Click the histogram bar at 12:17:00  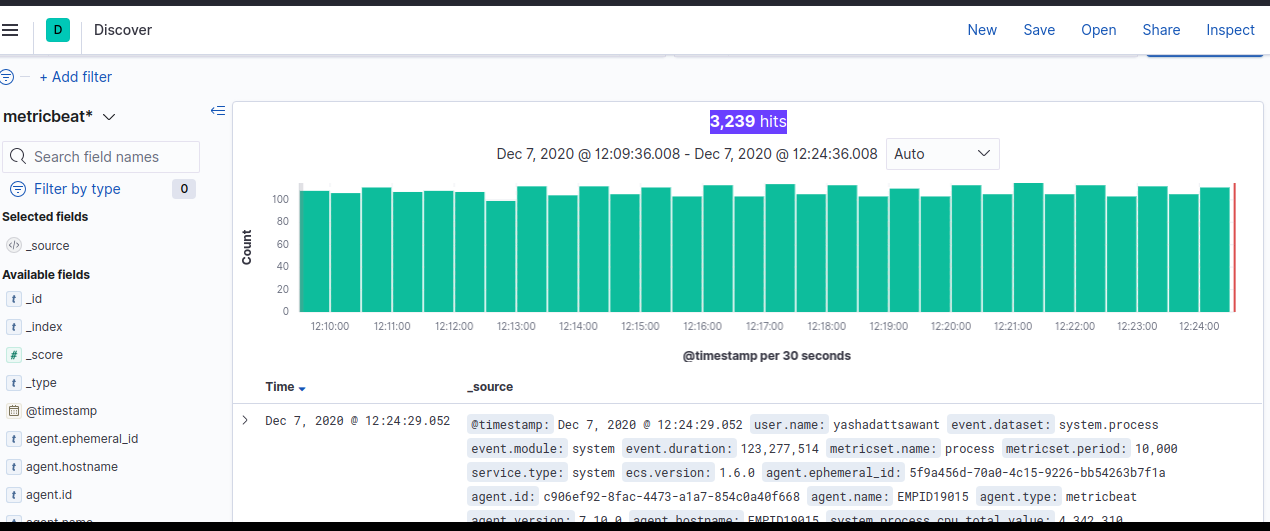point(779,248)
